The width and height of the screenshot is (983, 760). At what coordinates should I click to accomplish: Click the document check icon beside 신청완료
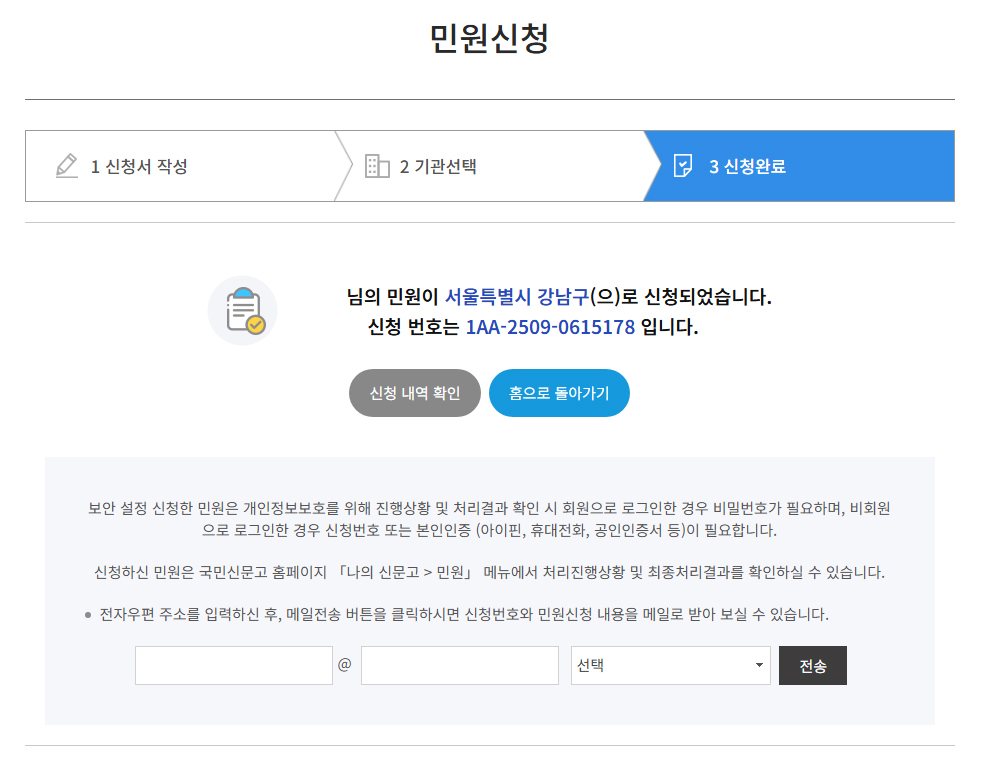coord(683,166)
